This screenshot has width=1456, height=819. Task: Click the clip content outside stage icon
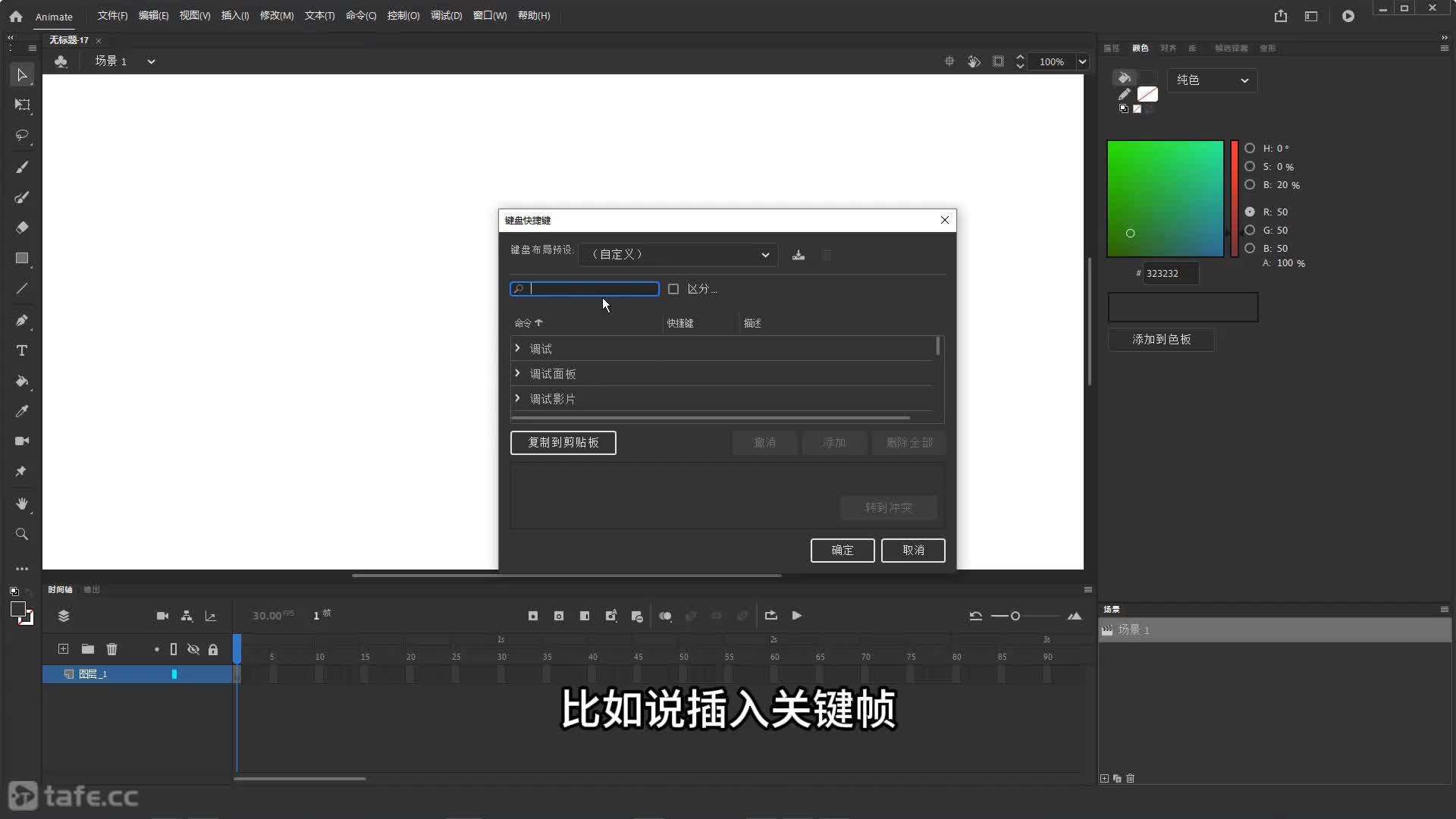999,61
